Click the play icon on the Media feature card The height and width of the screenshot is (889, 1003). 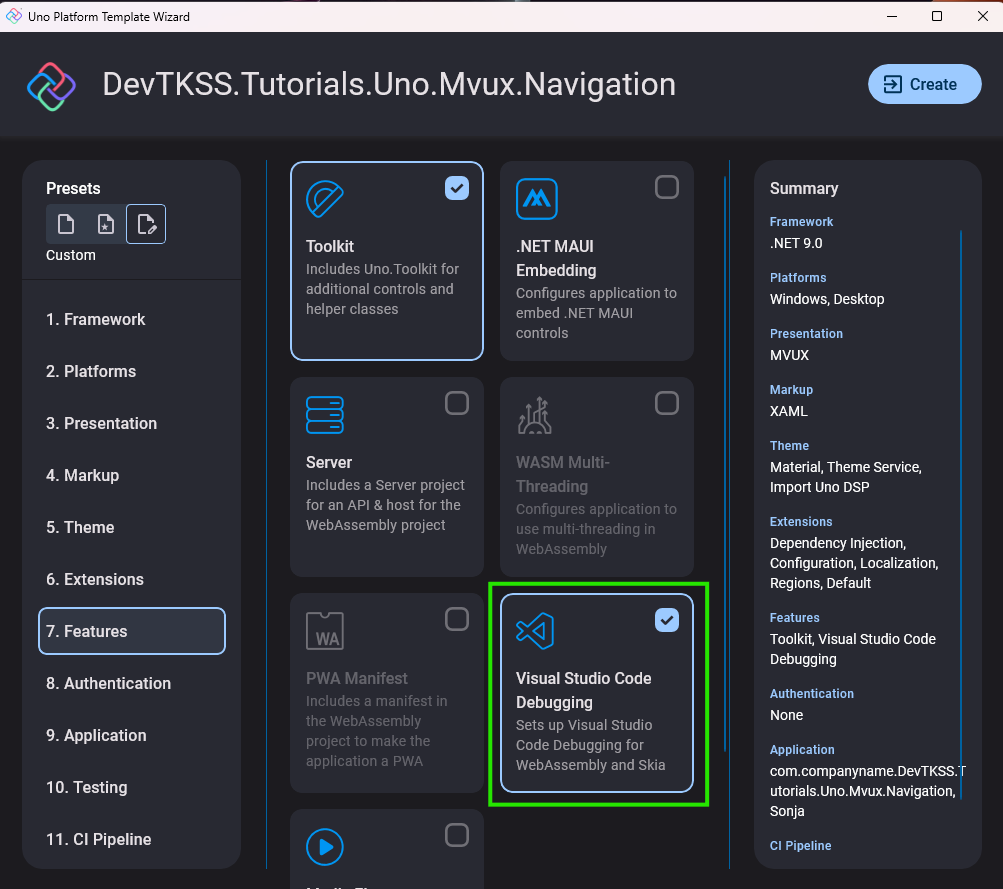click(324, 846)
